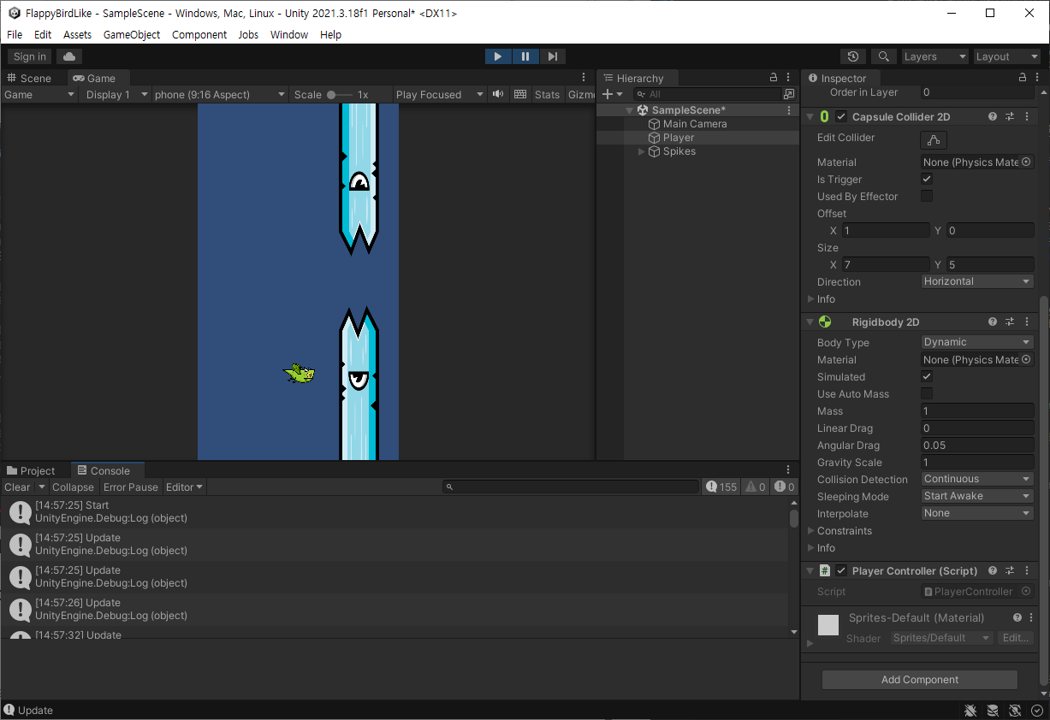Uncheck the Is Trigger checkbox
Screen dimensions: 1050x720
927,179
